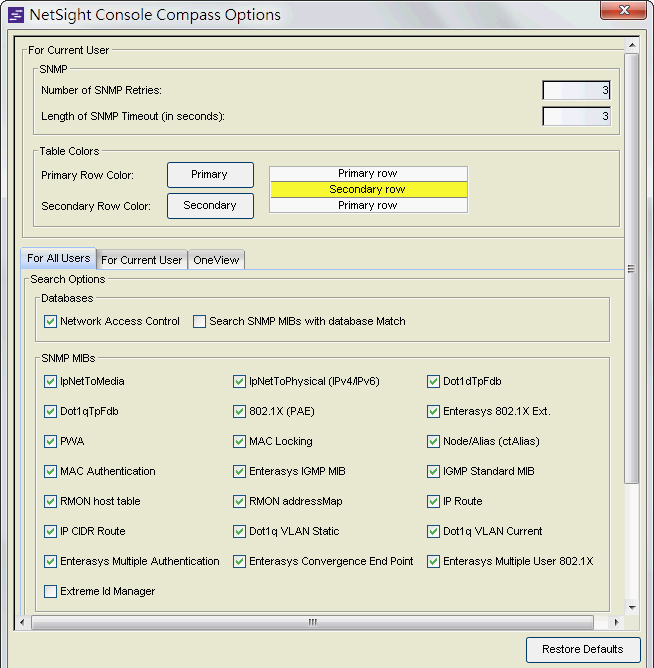
Task: Toggle the MAC Locking checkbox
Action: click(239, 441)
